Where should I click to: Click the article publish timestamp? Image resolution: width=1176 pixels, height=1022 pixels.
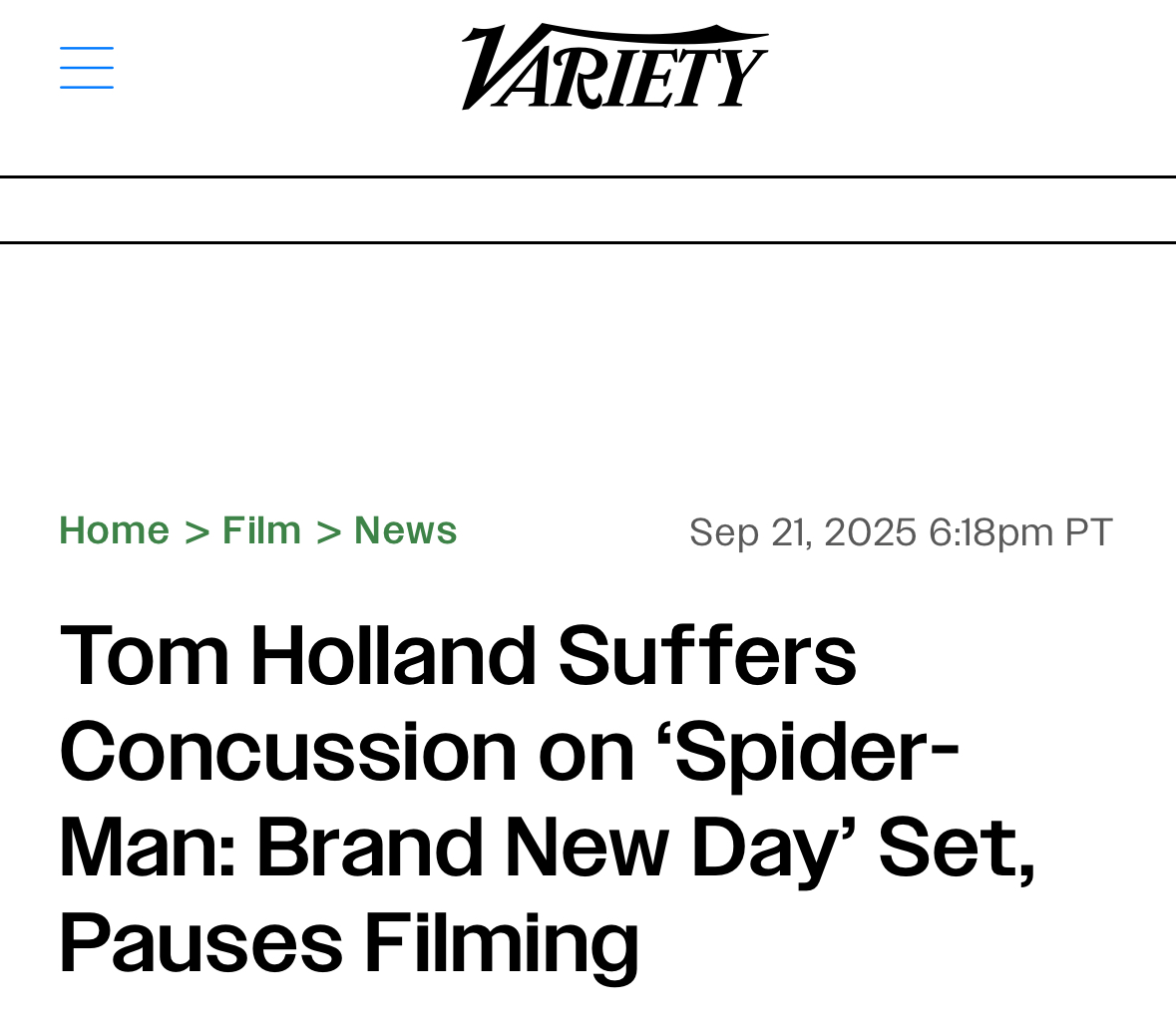900,532
